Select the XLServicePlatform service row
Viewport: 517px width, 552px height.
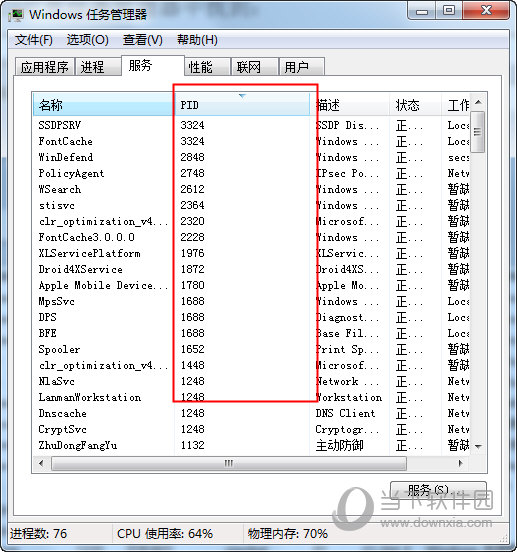(251, 253)
